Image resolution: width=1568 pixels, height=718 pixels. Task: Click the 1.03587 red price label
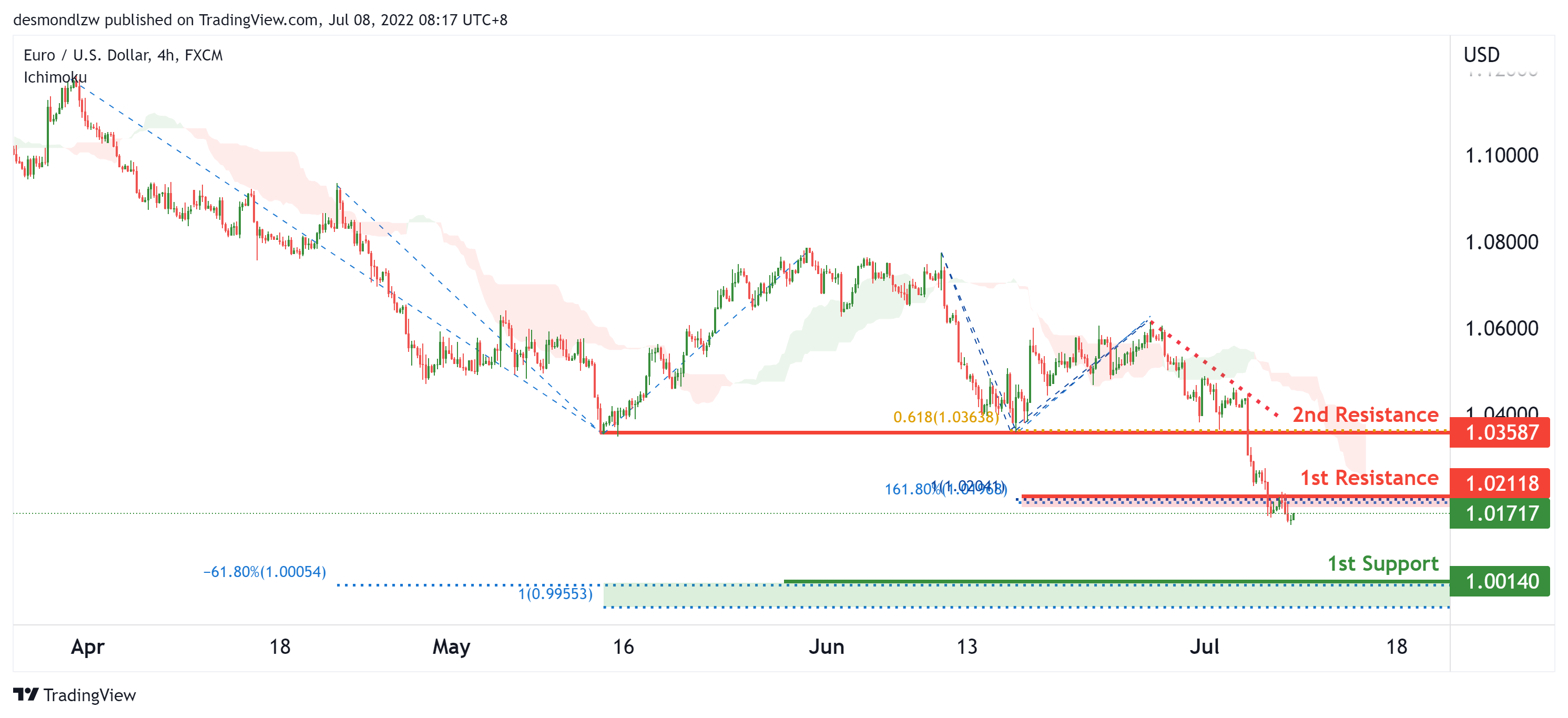pos(1500,432)
